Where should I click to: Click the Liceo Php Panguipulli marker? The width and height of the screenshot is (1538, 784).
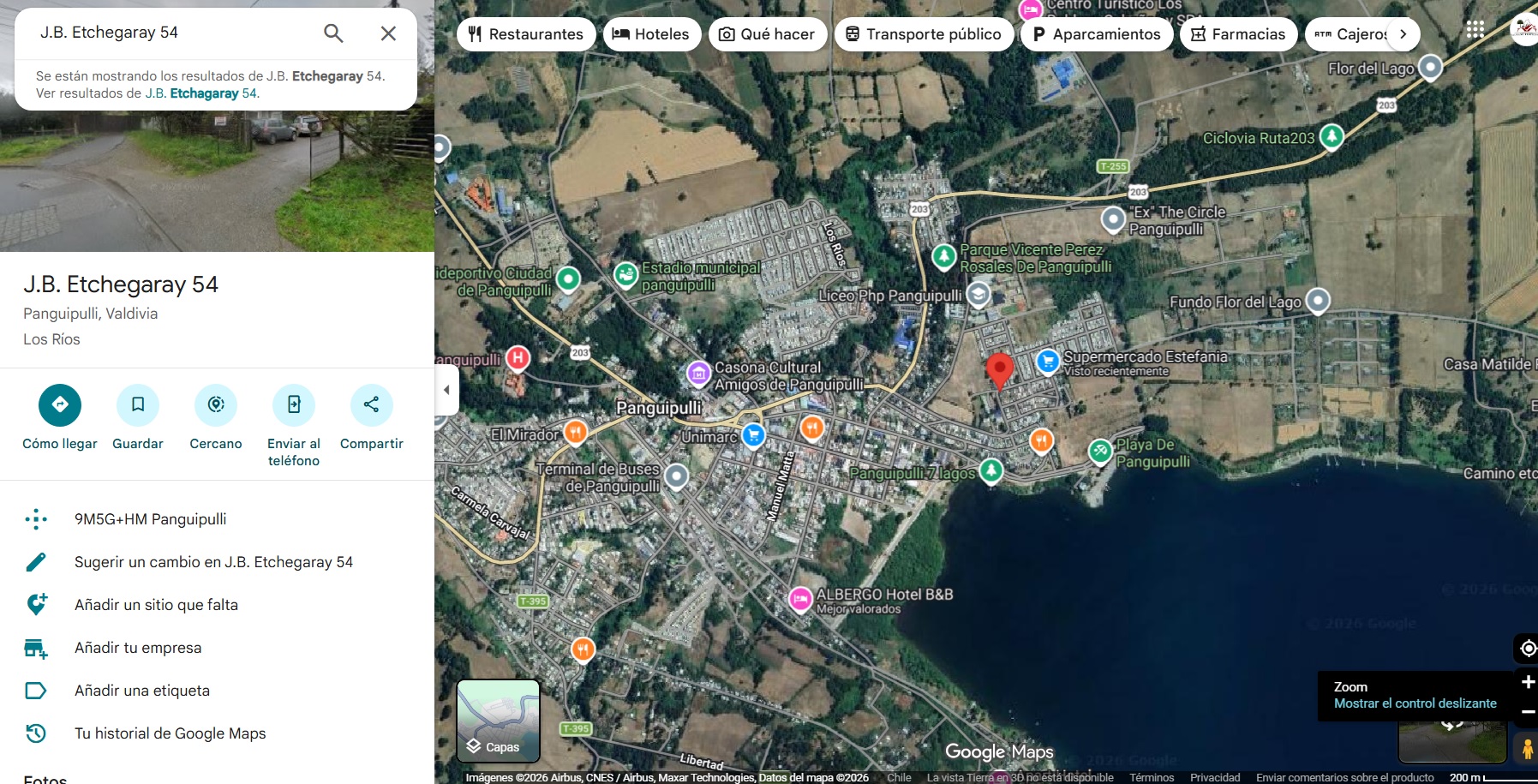(978, 295)
